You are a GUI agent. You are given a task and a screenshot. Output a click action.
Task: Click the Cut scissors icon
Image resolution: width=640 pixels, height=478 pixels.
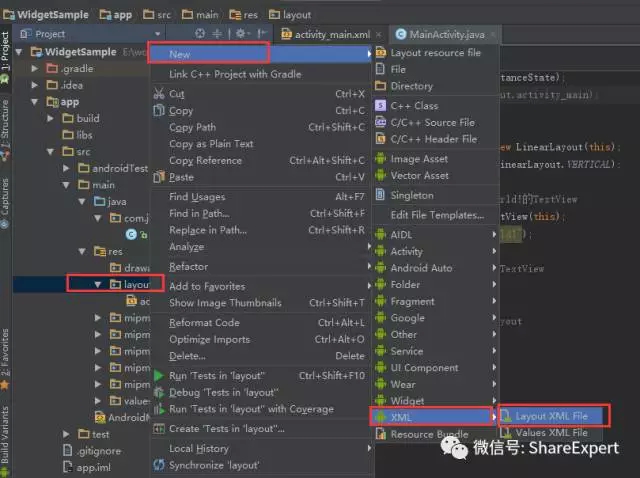pos(159,93)
